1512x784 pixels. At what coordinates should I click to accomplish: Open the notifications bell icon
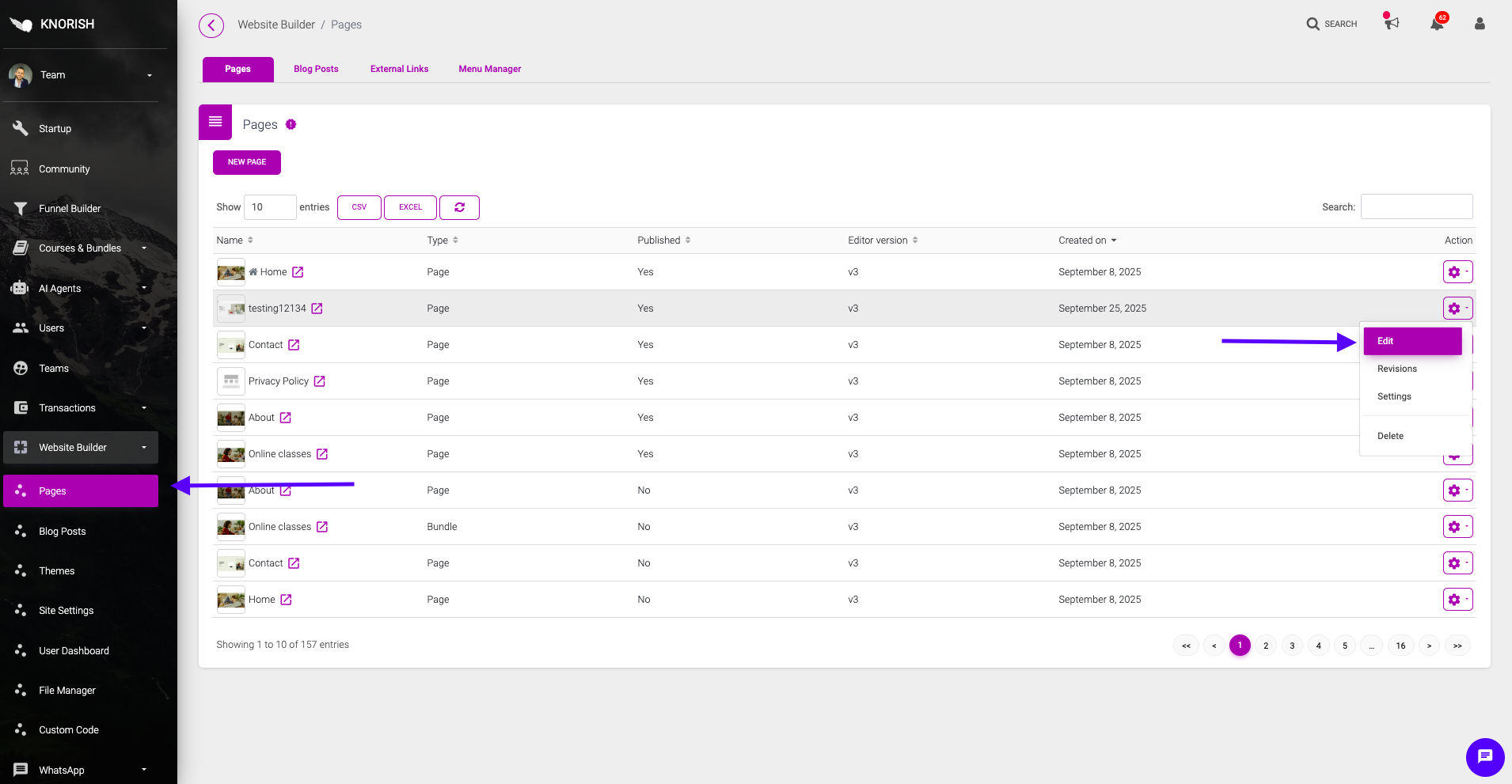(1437, 24)
